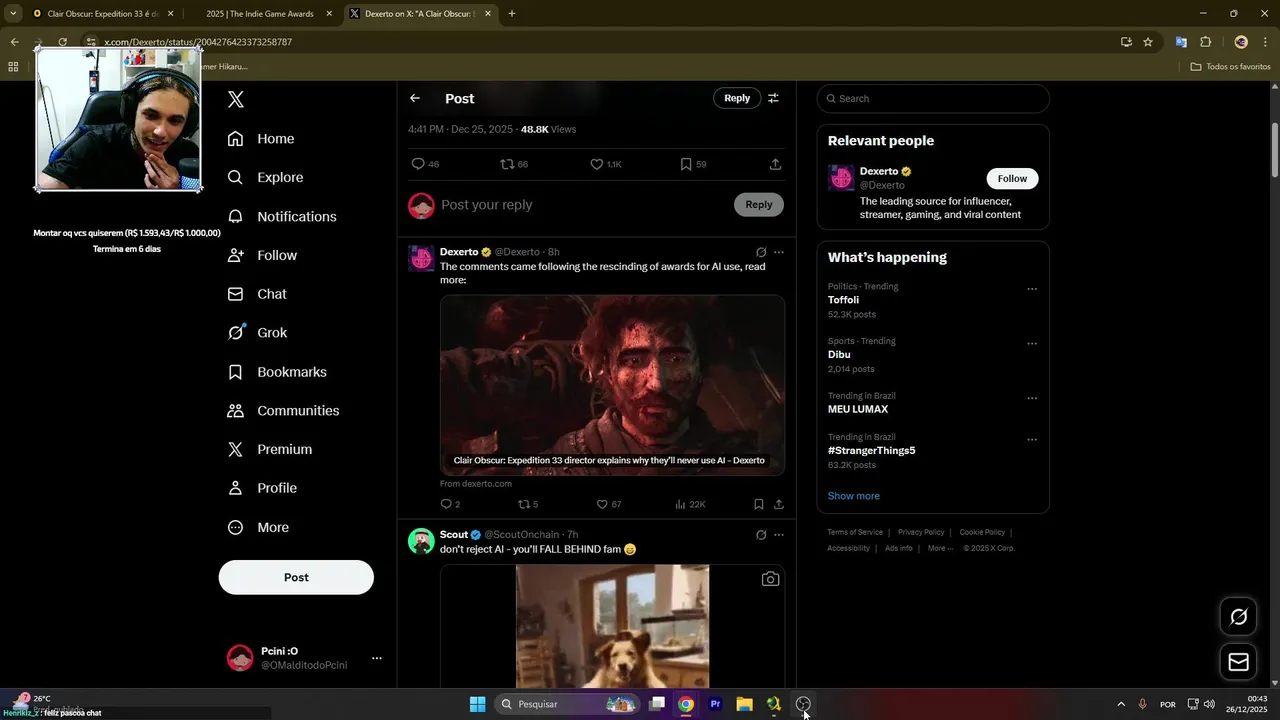Screen dimensions: 1280x720
Task: Open Home in the X sidebar
Action: click(261, 139)
